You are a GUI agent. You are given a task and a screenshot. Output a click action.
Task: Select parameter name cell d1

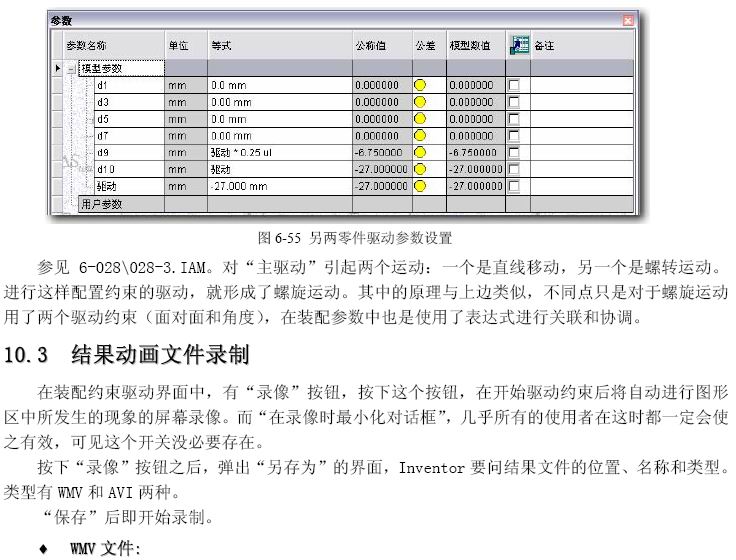click(130, 85)
